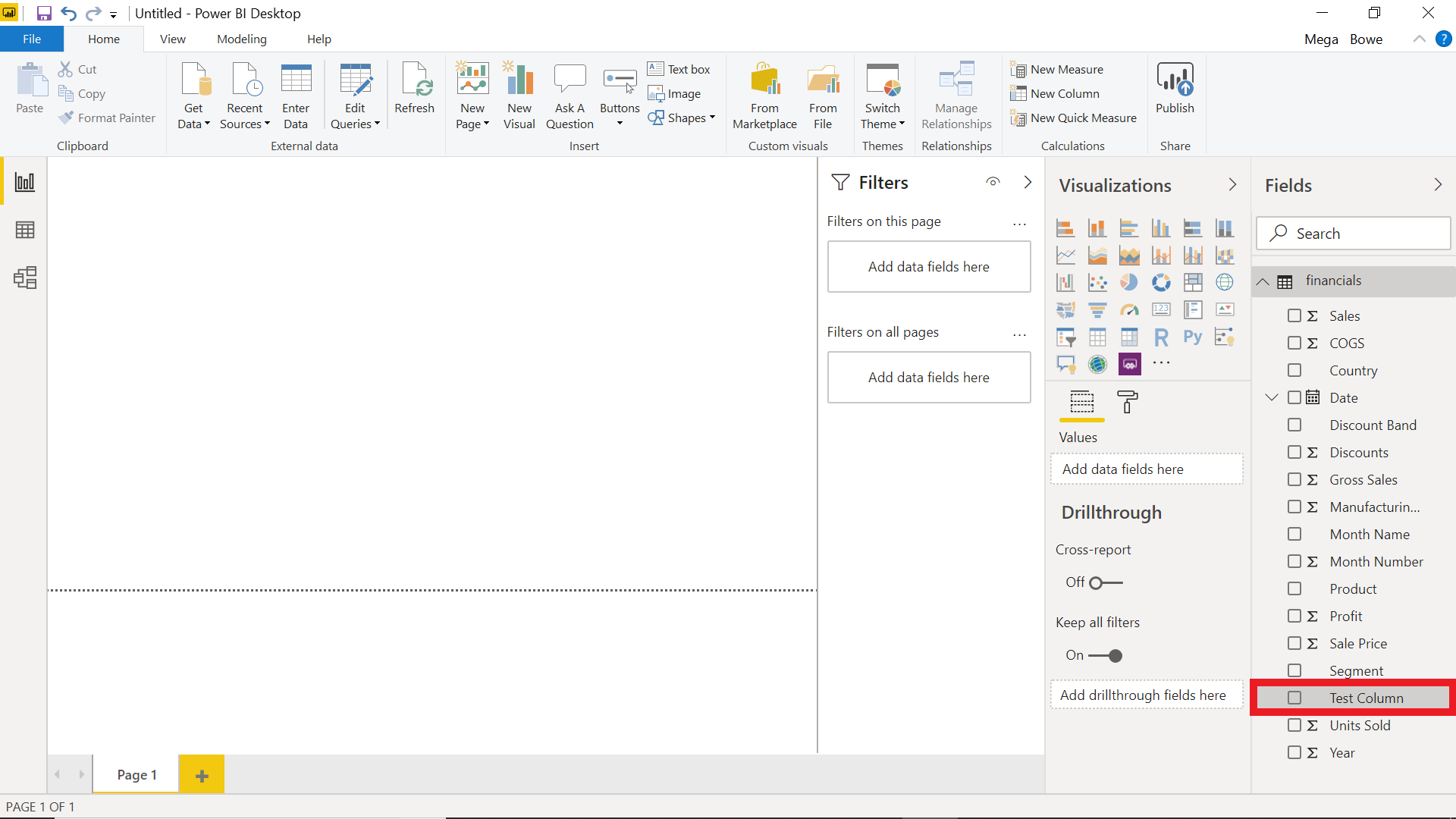1456x819 pixels.
Task: Click Add drillthrough fields here well
Action: (x=1147, y=695)
